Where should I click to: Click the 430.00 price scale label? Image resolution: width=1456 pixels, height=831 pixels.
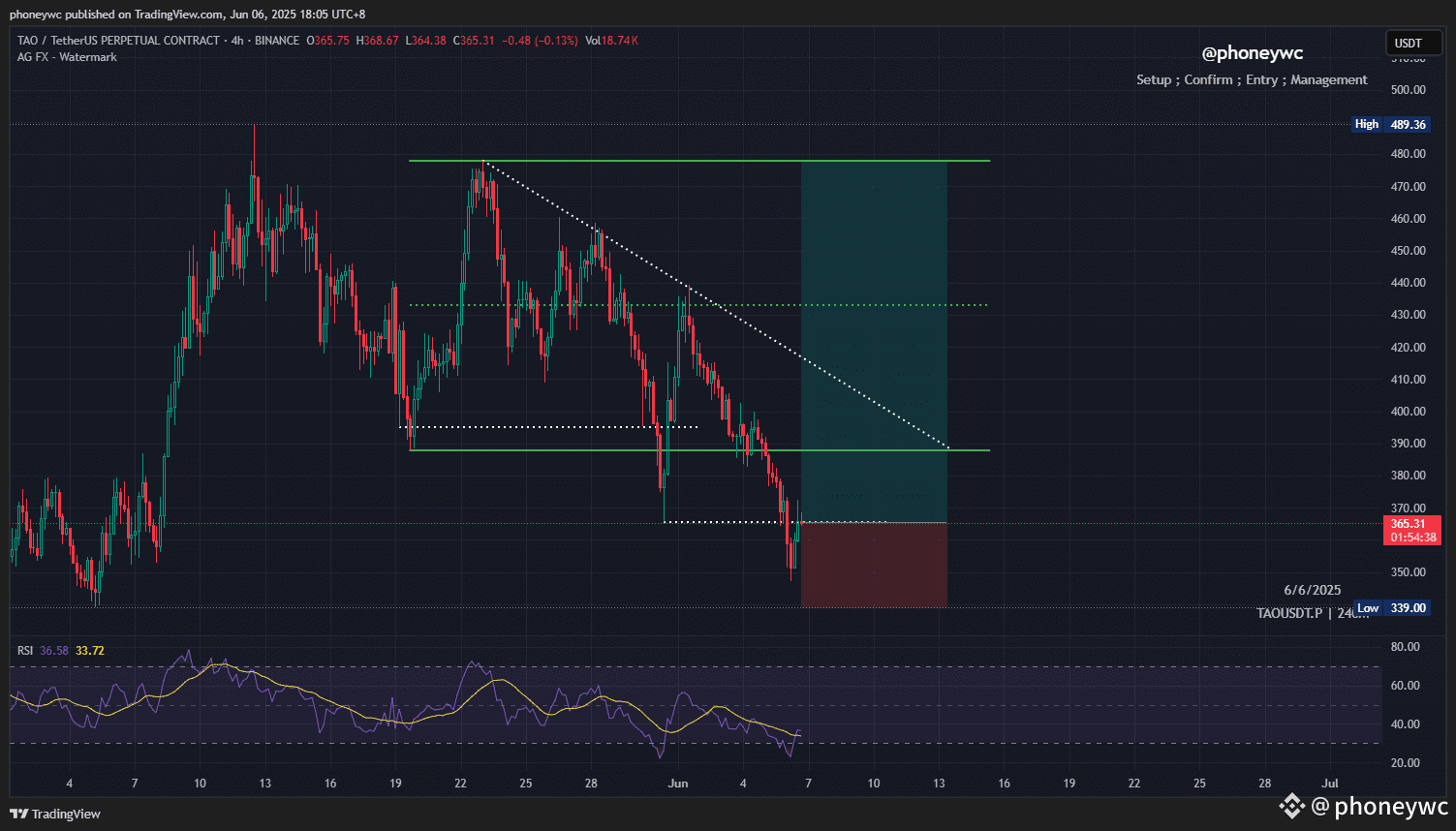point(1409,315)
